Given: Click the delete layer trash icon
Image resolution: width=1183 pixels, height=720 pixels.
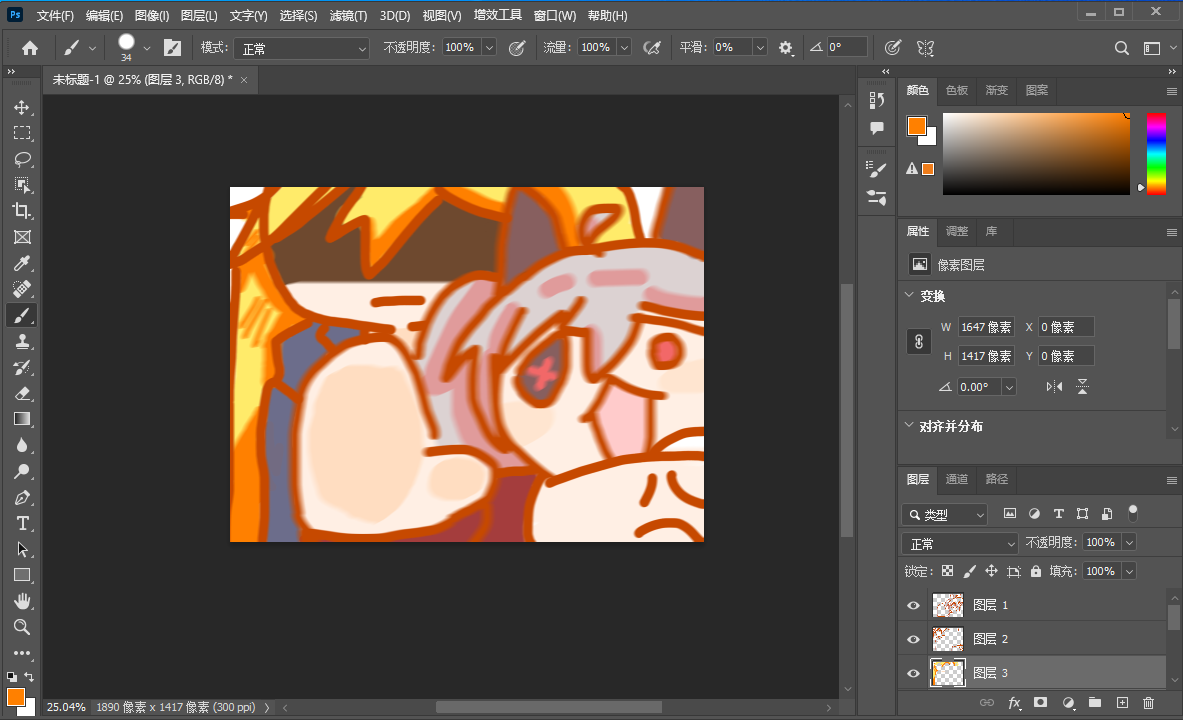Looking at the screenshot, I should (1148, 703).
